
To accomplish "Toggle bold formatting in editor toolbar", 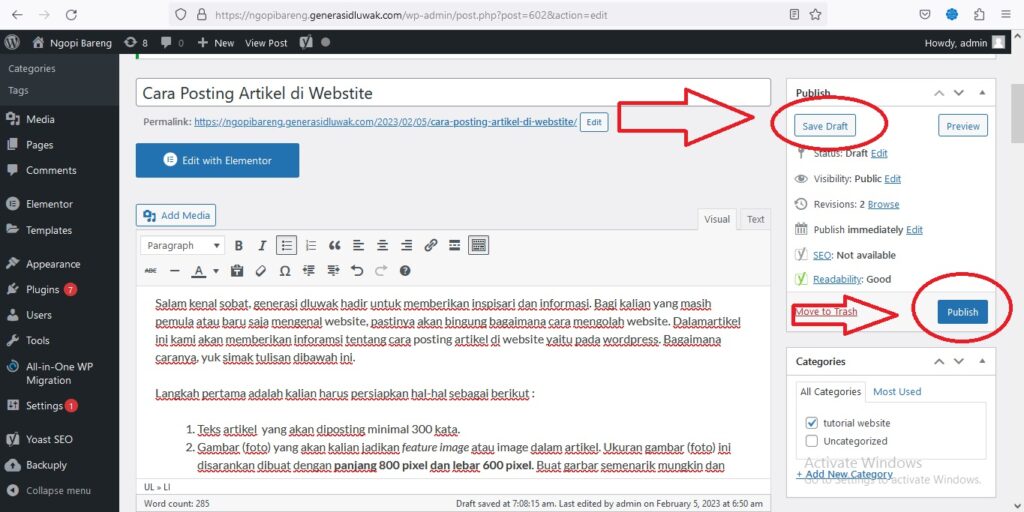I will (x=239, y=246).
